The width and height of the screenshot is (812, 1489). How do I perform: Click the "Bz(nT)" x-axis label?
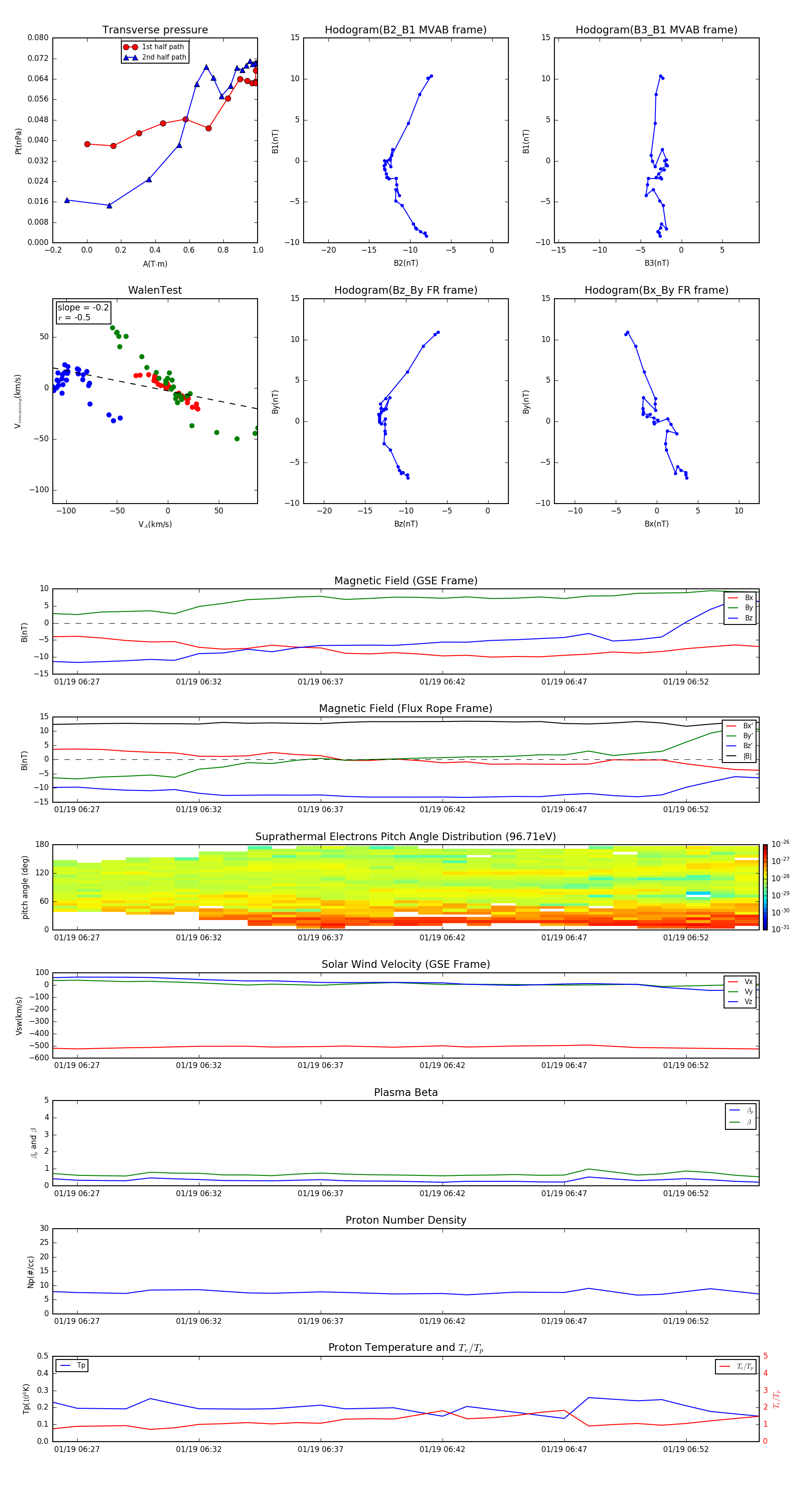(406, 524)
